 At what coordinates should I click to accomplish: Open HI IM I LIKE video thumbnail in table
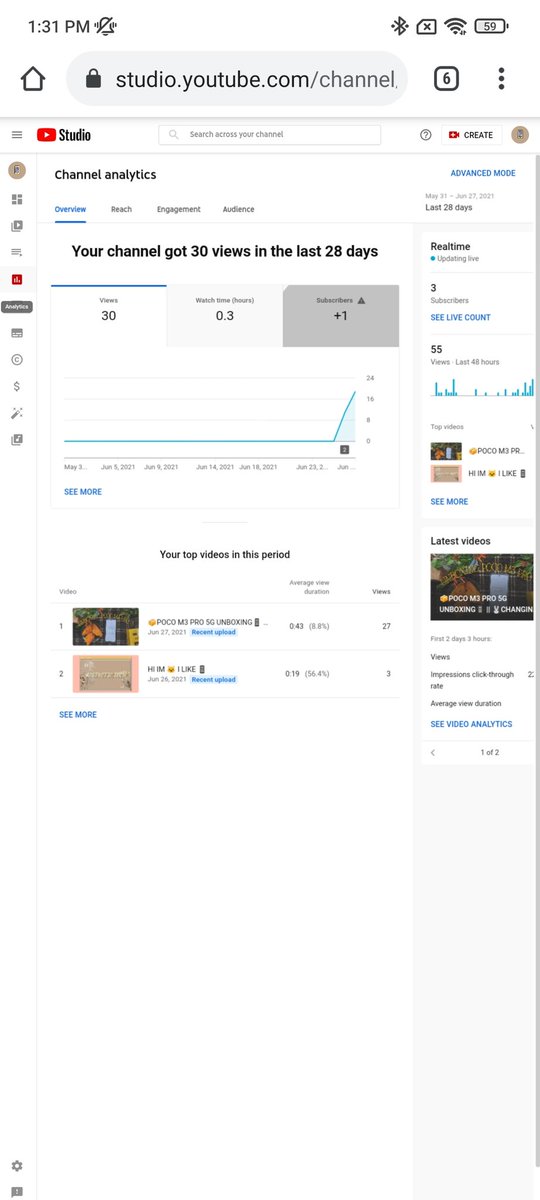[x=106, y=674]
